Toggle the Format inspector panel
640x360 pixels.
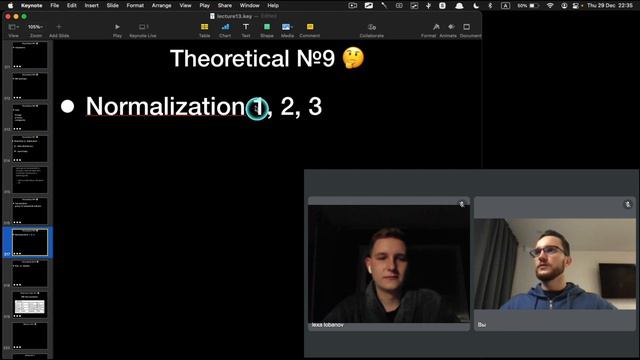point(436,27)
